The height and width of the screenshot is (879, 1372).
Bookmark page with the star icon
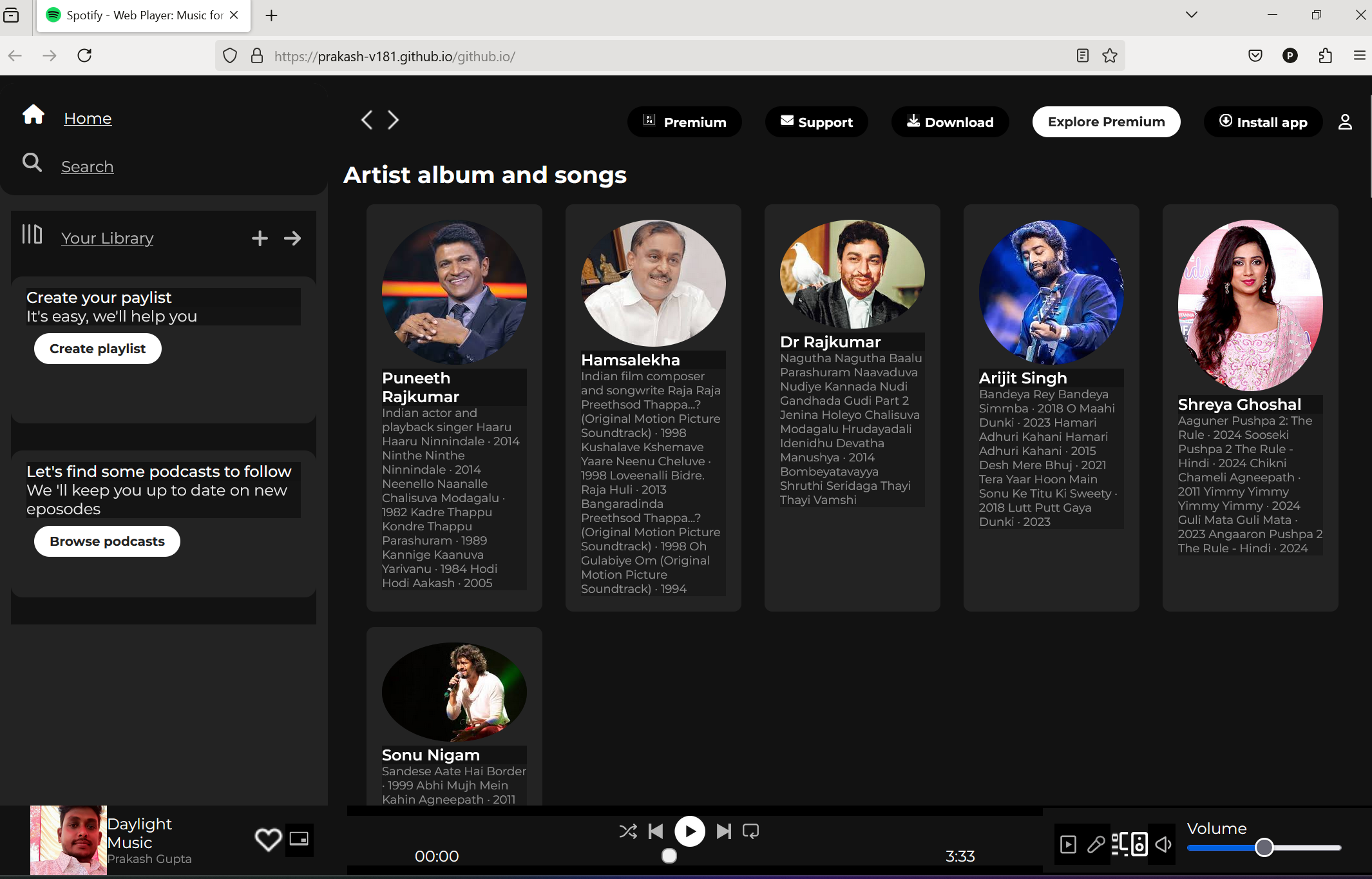coord(1110,55)
